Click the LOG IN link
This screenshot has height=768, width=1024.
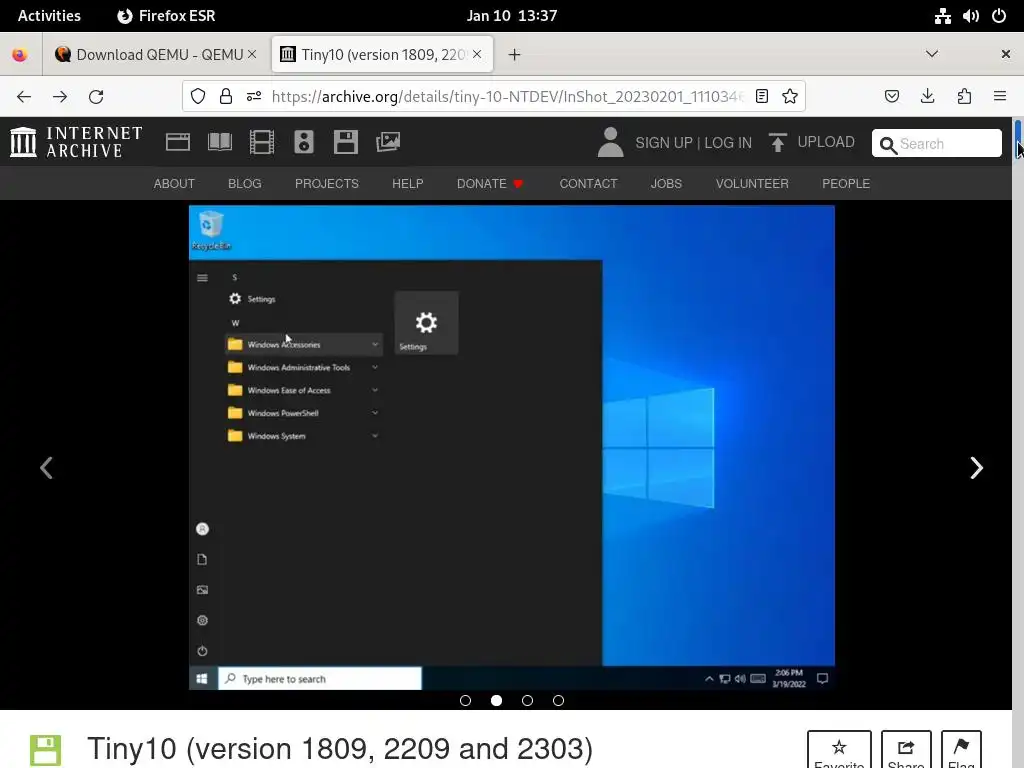[728, 143]
